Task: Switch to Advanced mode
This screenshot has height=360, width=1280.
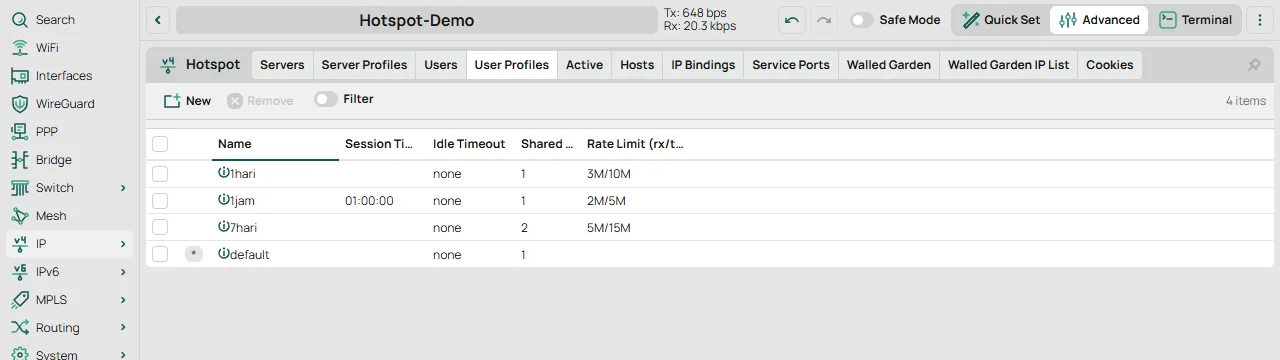Action: point(1099,20)
